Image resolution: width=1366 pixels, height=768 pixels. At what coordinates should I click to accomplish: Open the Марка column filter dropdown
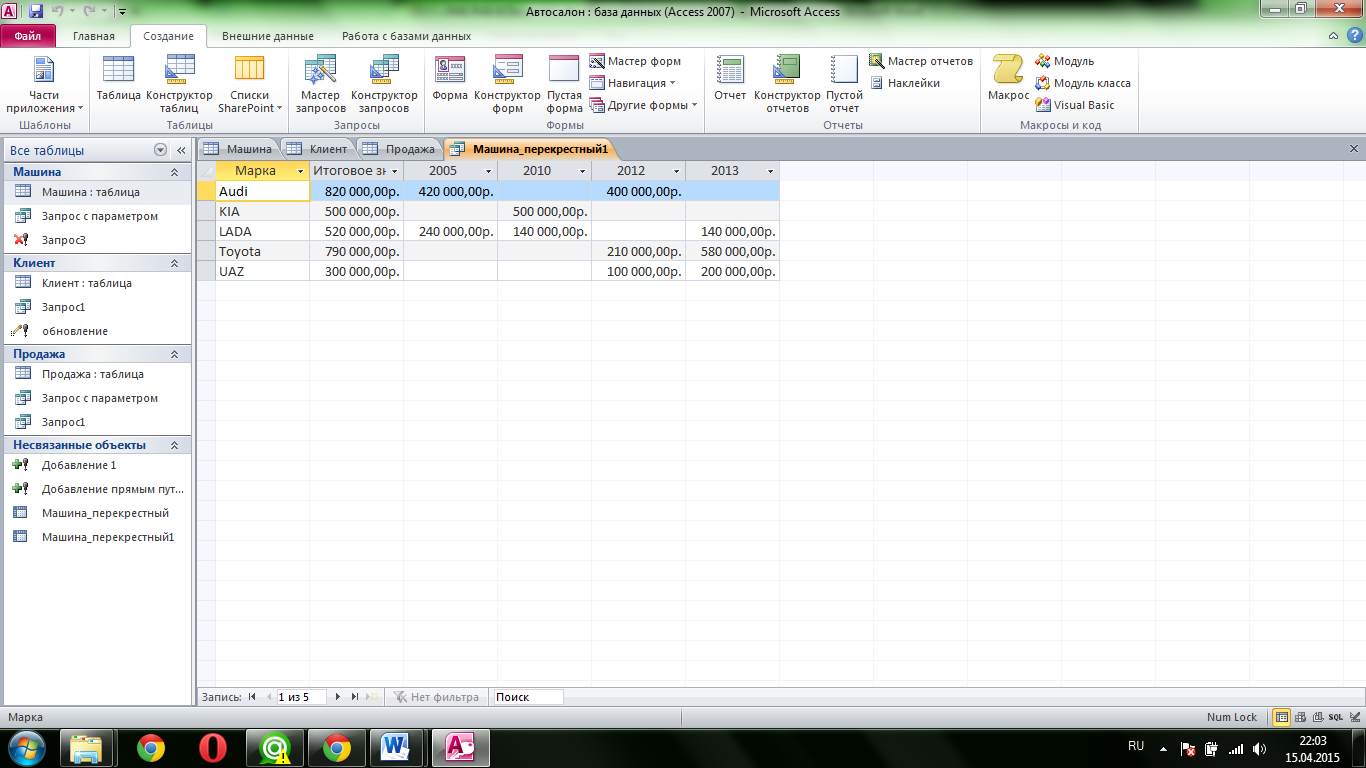(x=301, y=171)
